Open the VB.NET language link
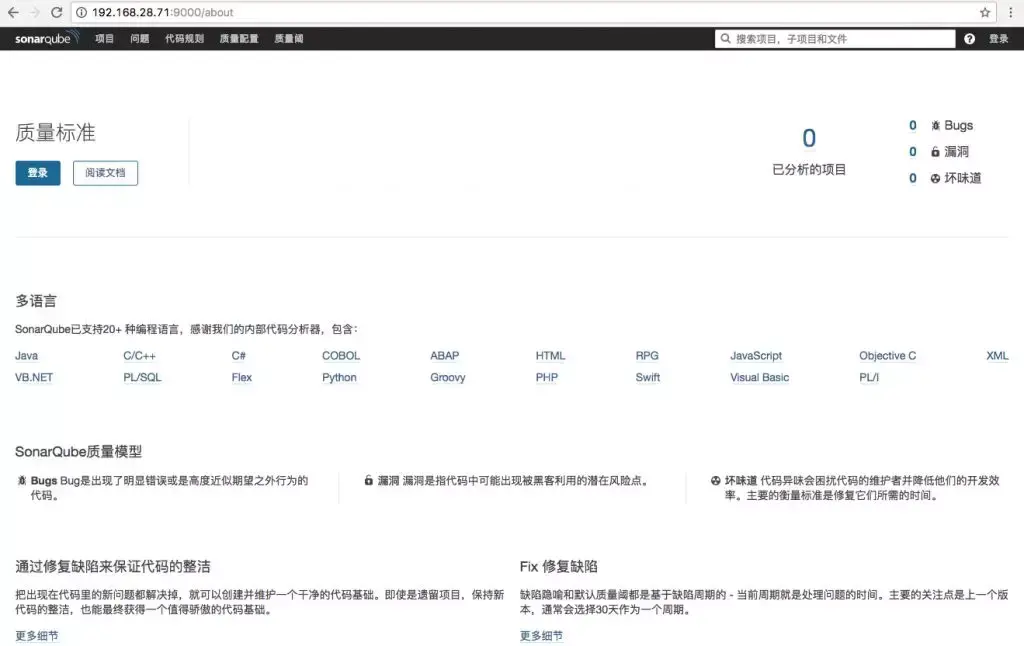Viewport: 1024px width, 646px height. coord(34,378)
